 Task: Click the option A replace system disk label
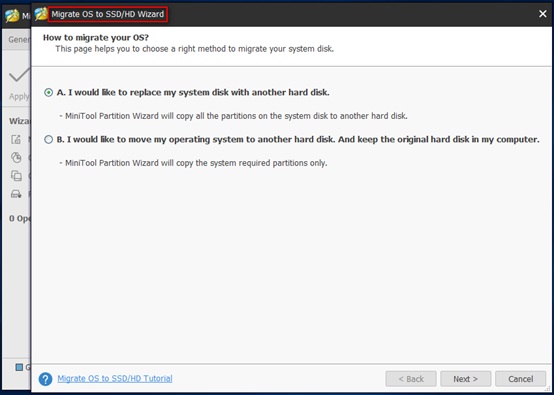(193, 93)
